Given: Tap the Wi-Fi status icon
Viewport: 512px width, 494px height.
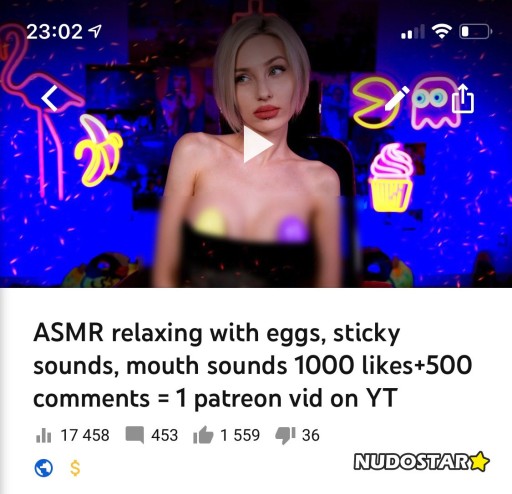Looking at the screenshot, I should coord(442,31).
